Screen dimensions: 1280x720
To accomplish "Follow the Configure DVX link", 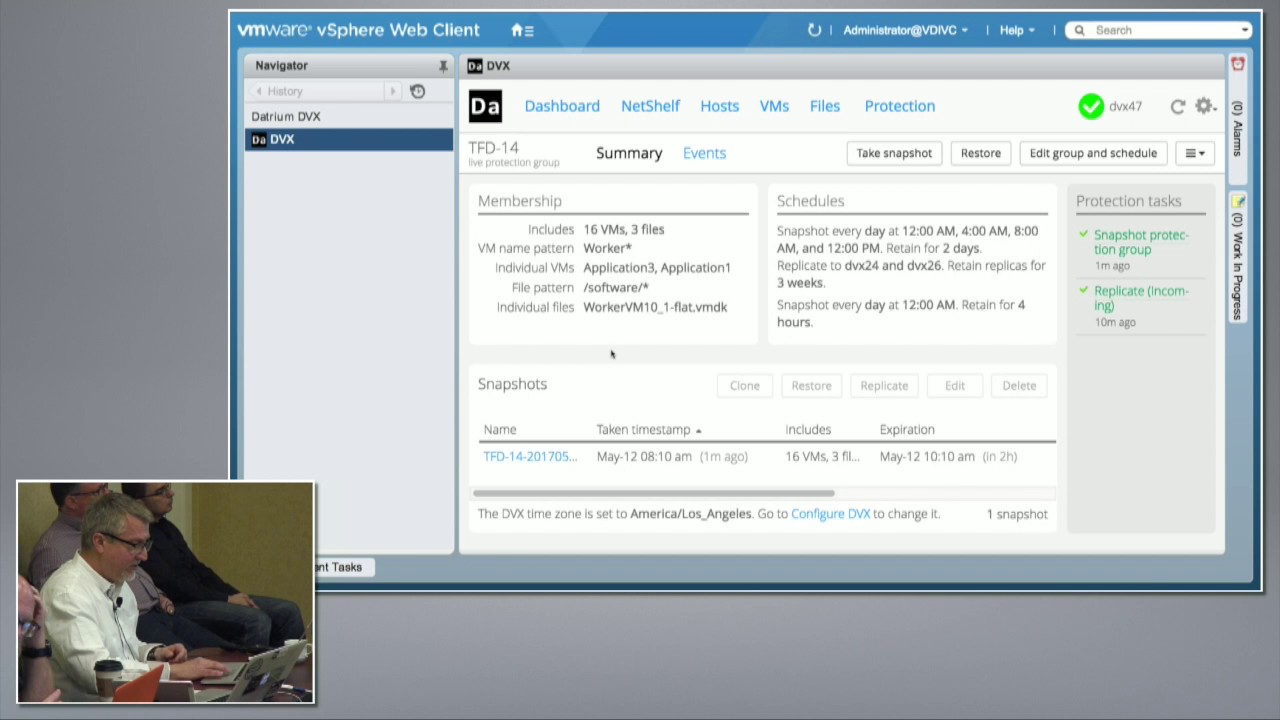I will (830, 514).
